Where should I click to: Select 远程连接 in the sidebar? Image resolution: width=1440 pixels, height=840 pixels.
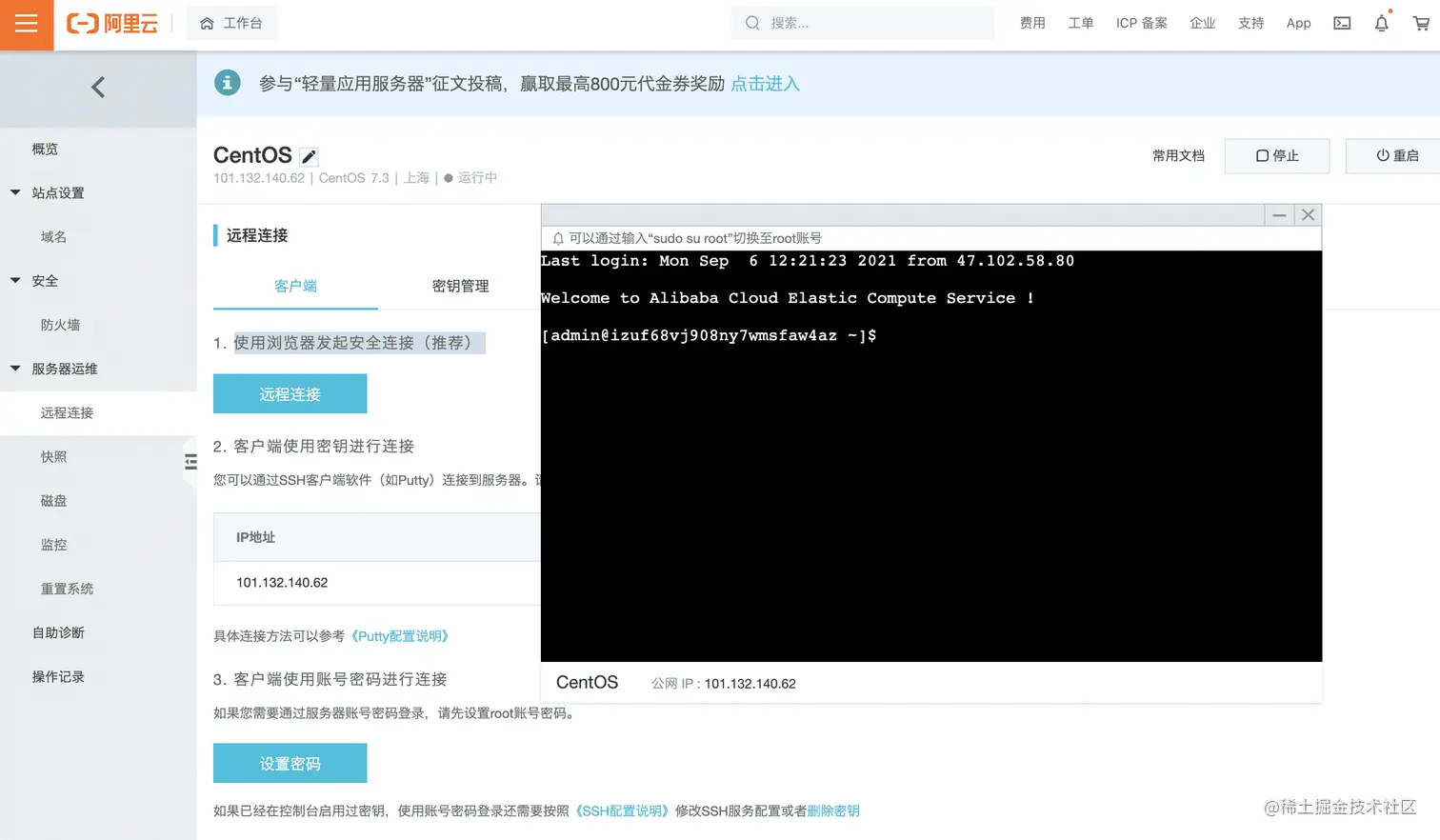(67, 412)
